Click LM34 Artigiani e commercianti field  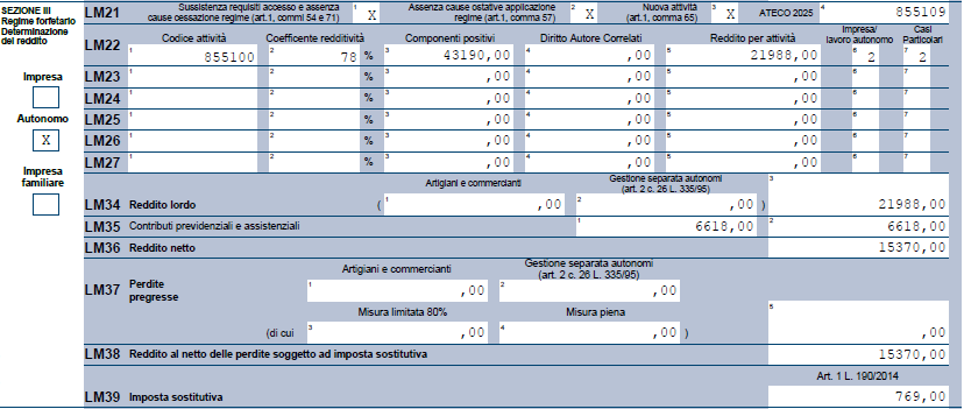click(x=474, y=205)
